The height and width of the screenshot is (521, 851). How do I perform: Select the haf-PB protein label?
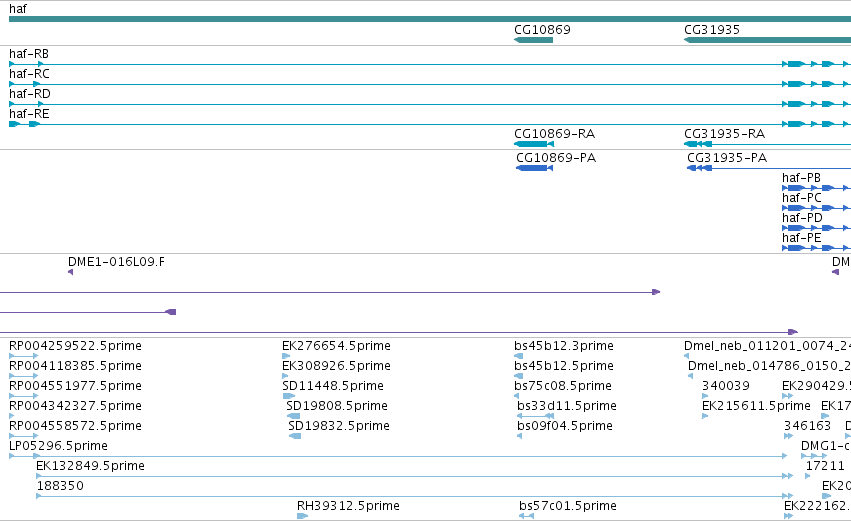coord(801,178)
